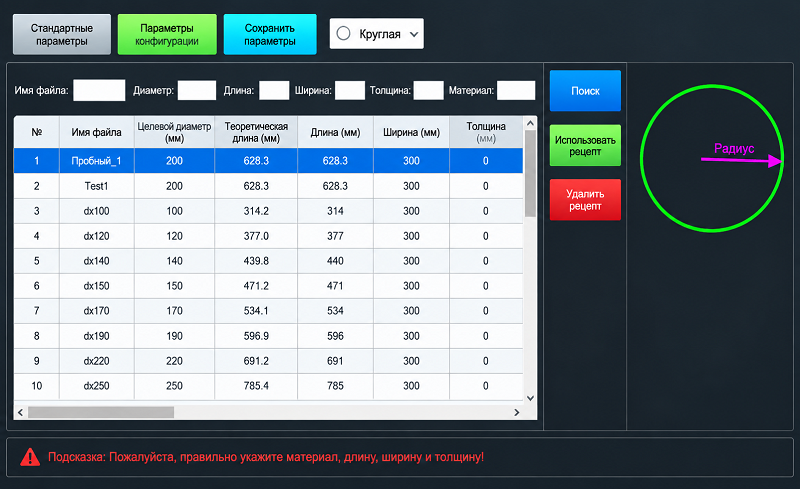
Task: Focus the Имя файла input field
Action: 99,90
